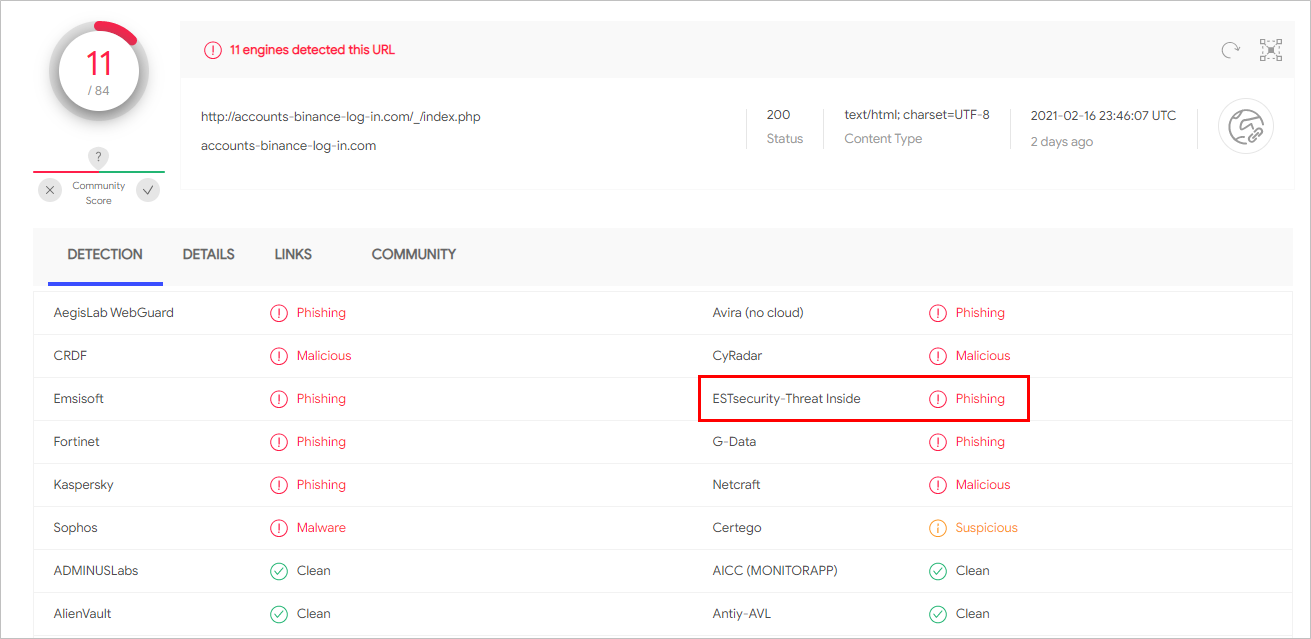Open the graph view icon
Viewport: 1311px width, 639px height.
click(1271, 50)
